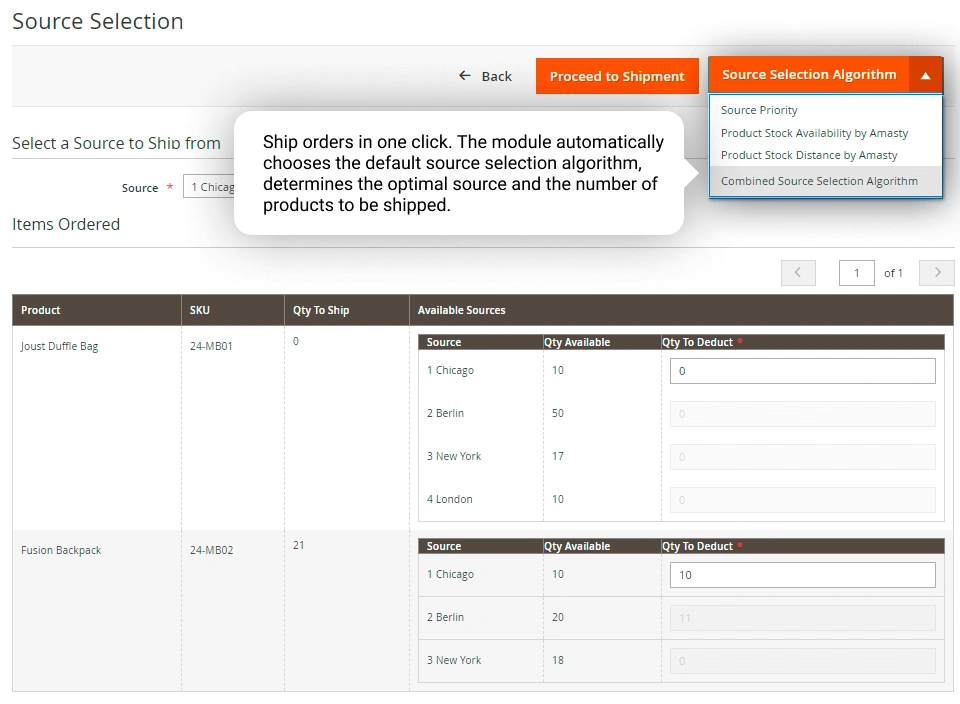Click the next page arrow in pagination
The height and width of the screenshot is (704, 960).
[x=936, y=272]
